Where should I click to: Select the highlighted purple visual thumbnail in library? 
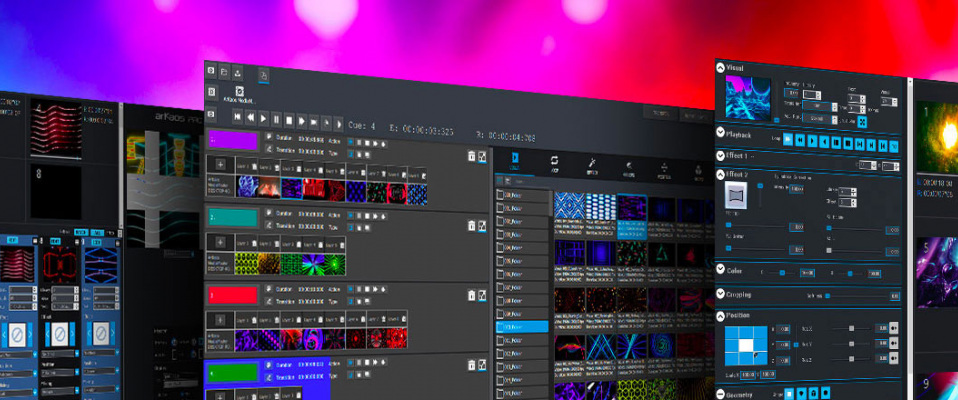[632, 217]
